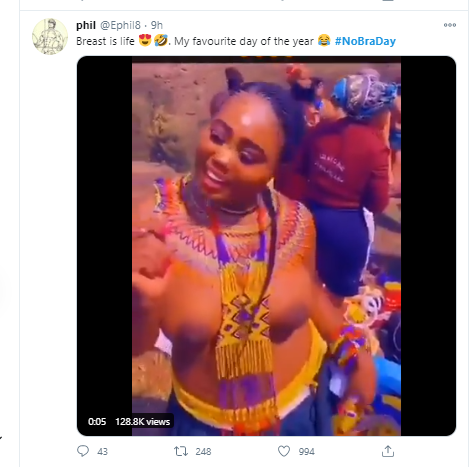Open the share tweet upload icon
This screenshot has height=467, width=471.
388,451
